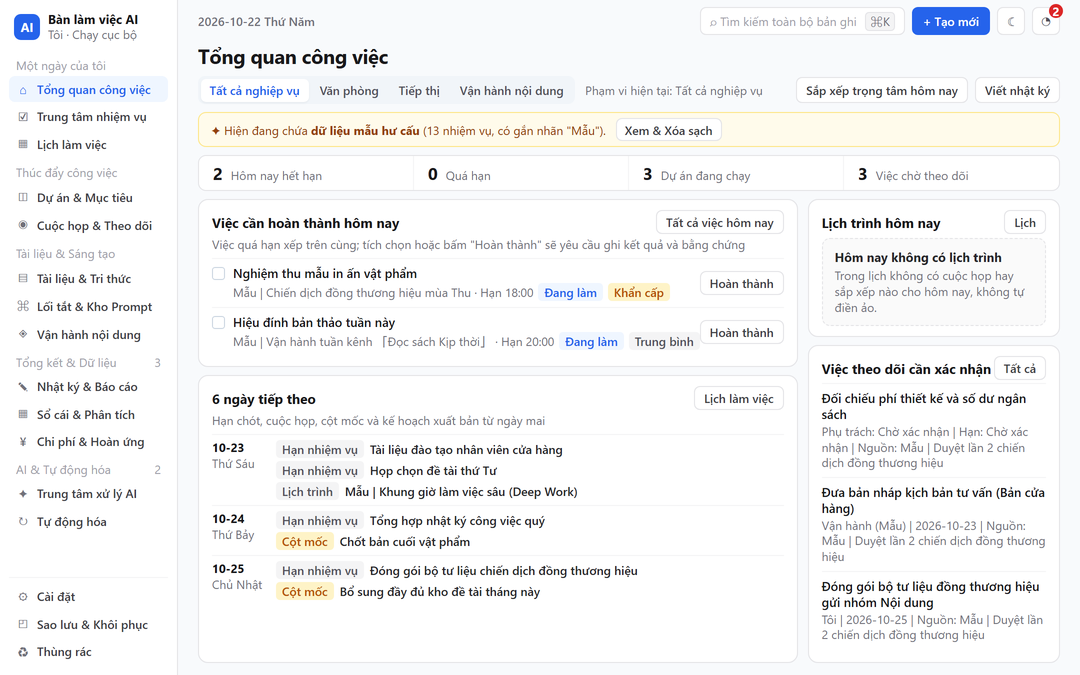Viewport: 1080px width, 675px height.
Task: Click Hoàn thành for Nghiệm thu mẫu task
Action: pos(741,284)
